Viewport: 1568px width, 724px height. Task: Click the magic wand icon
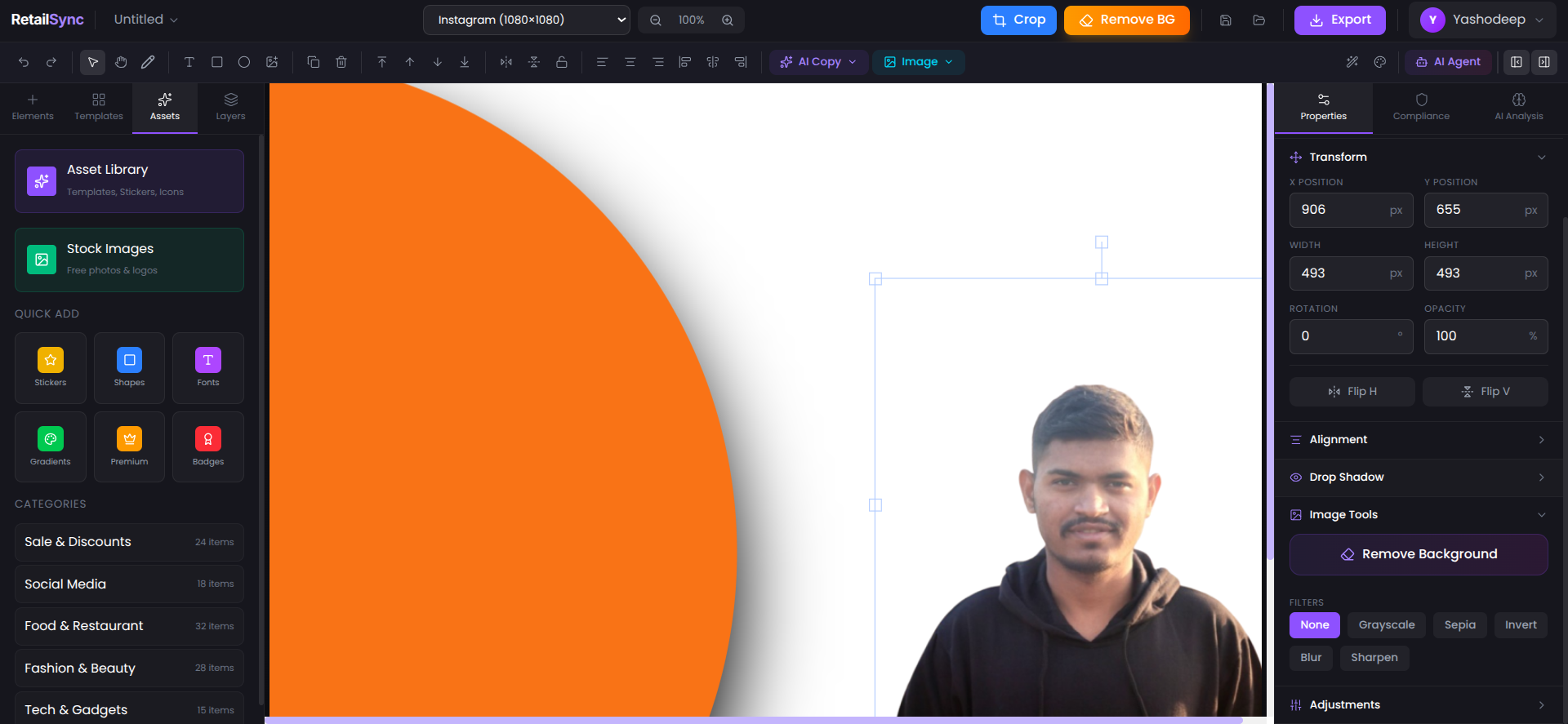1352,62
